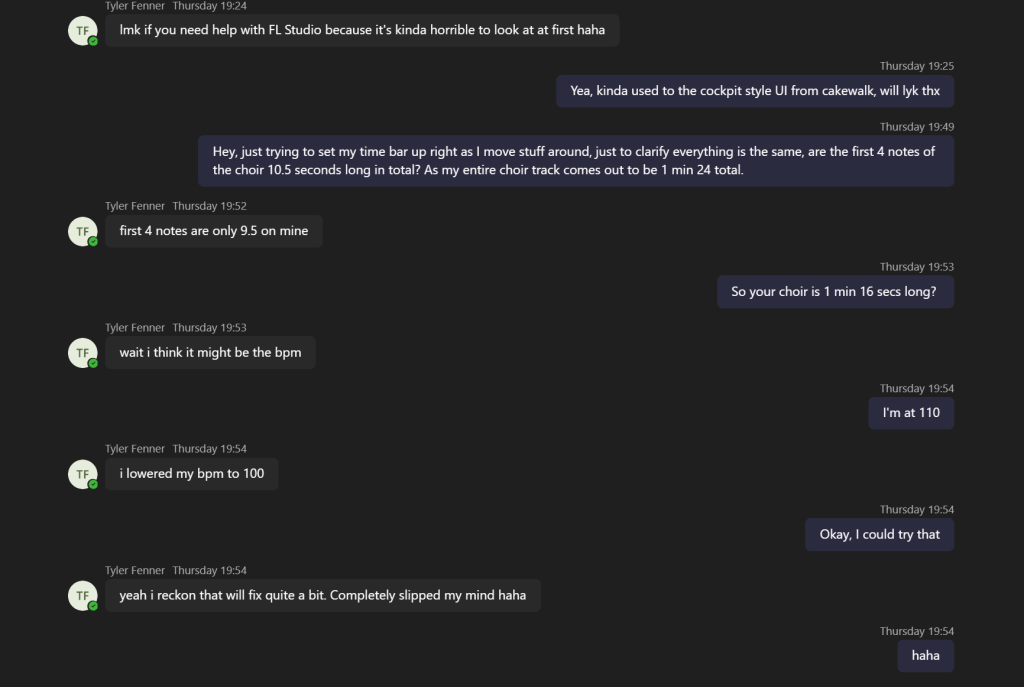Image resolution: width=1024 pixels, height=687 pixels.
Task: Select the 'i lowered my bpm to 100' message
Action: click(x=191, y=473)
